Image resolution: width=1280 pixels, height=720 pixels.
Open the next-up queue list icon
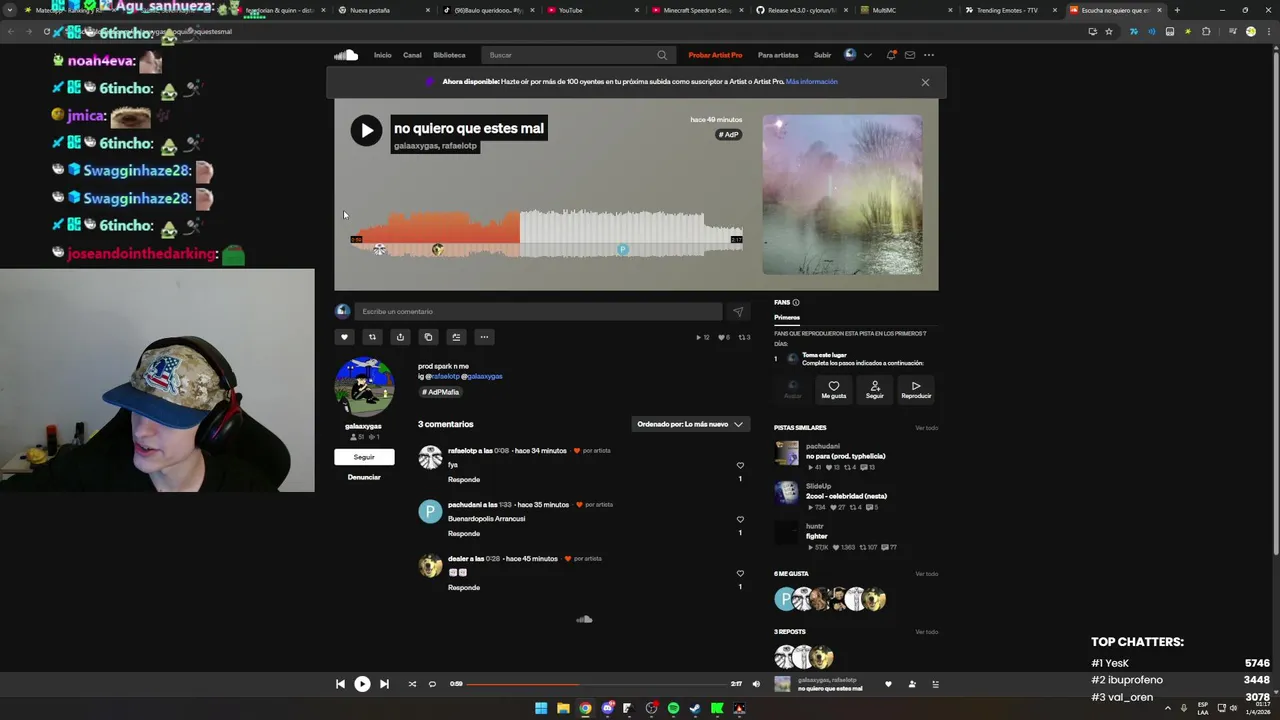(936, 684)
